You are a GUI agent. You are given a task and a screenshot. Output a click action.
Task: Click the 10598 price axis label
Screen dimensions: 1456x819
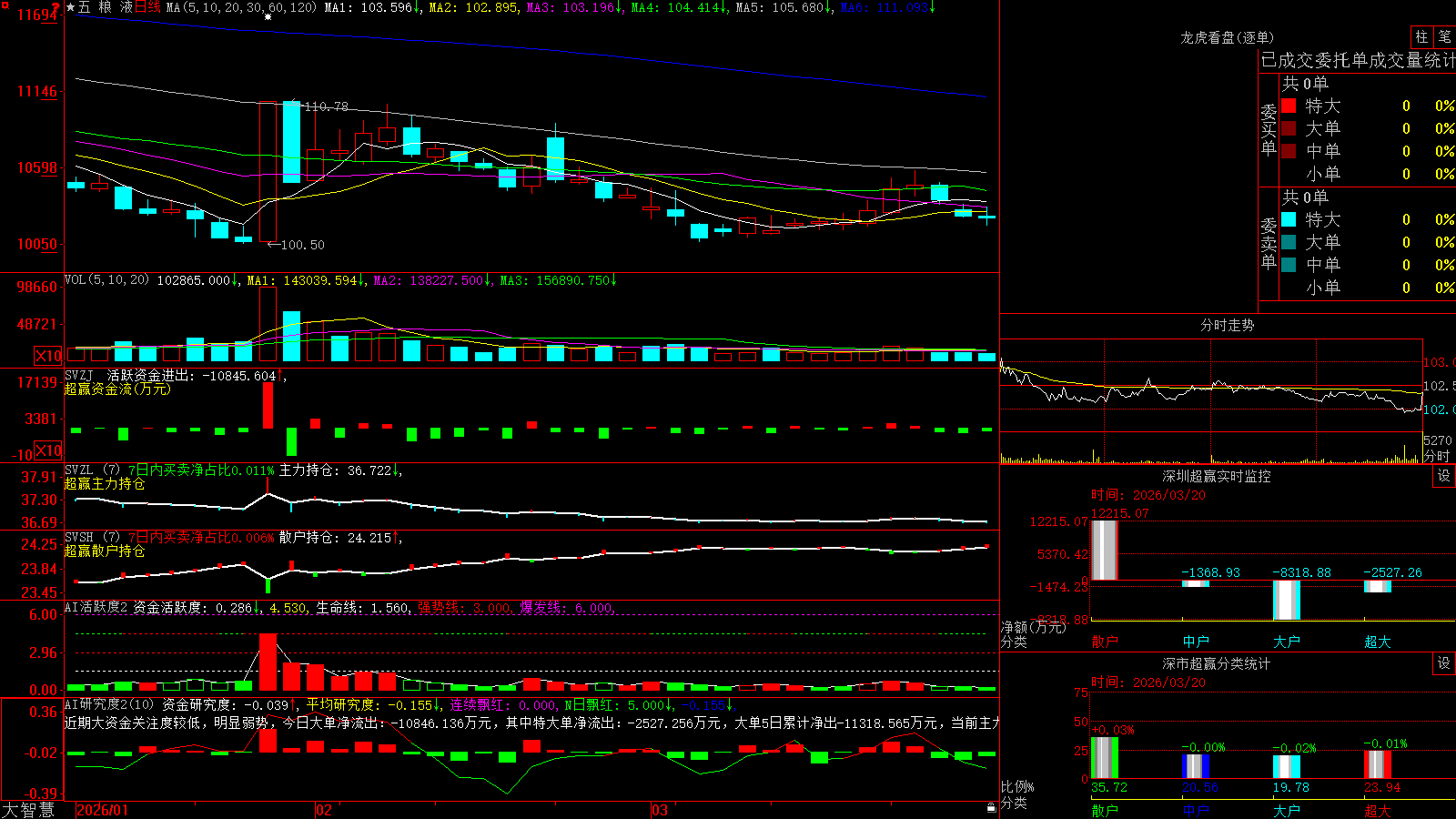37,167
